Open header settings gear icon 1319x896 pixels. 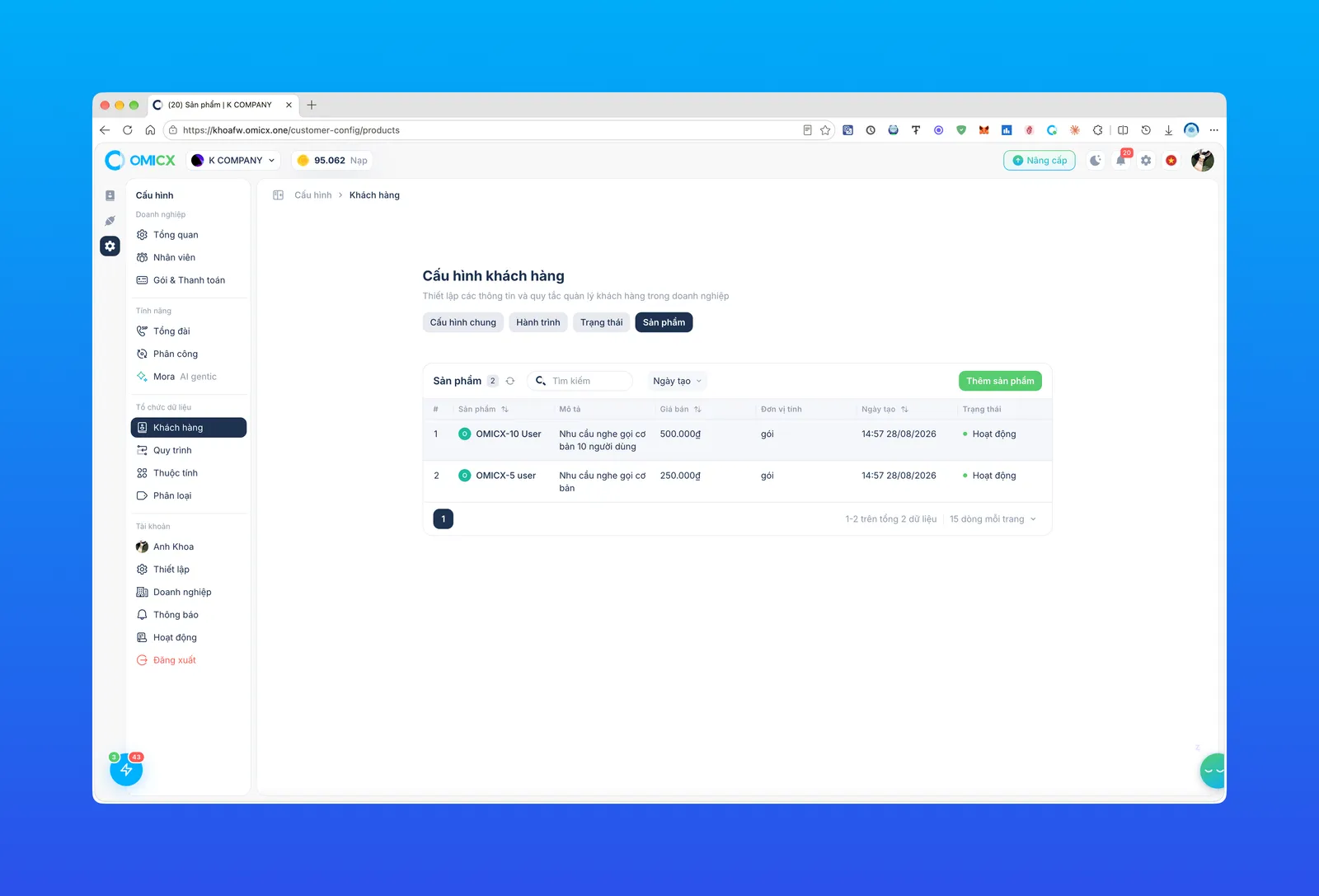(1146, 161)
